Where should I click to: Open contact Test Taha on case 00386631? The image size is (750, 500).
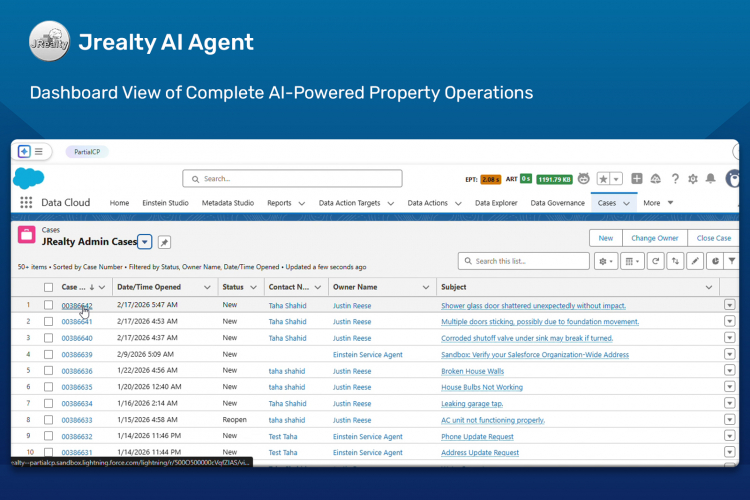[x=283, y=452]
